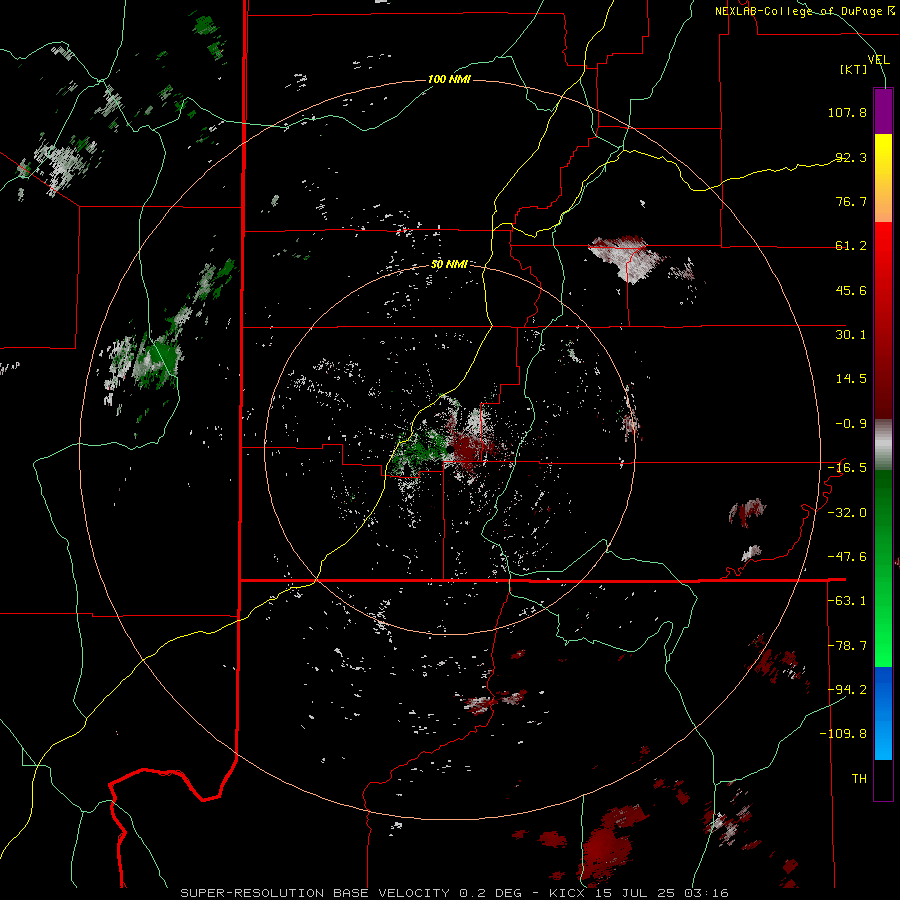
Task: Click the -16.5 legend value
Action: (847, 468)
